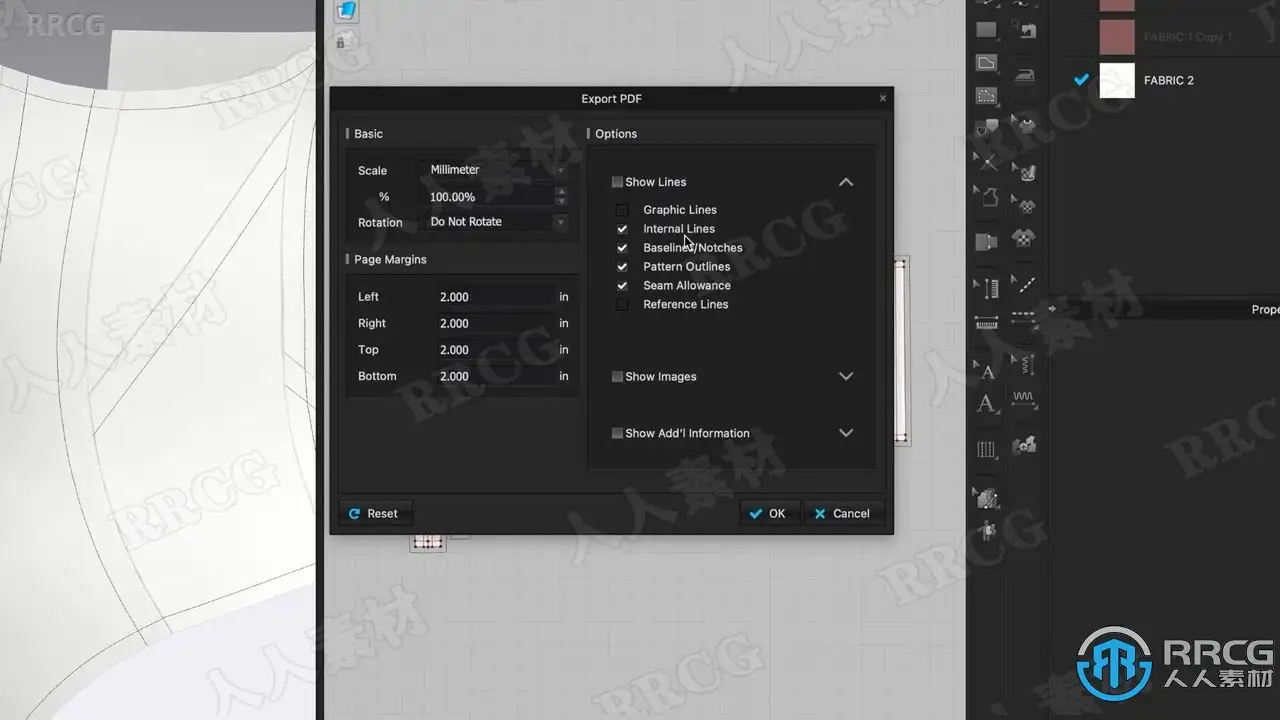Uncheck the Baselines/Notches checkbox
This screenshot has width=1280, height=720.
[x=622, y=248]
